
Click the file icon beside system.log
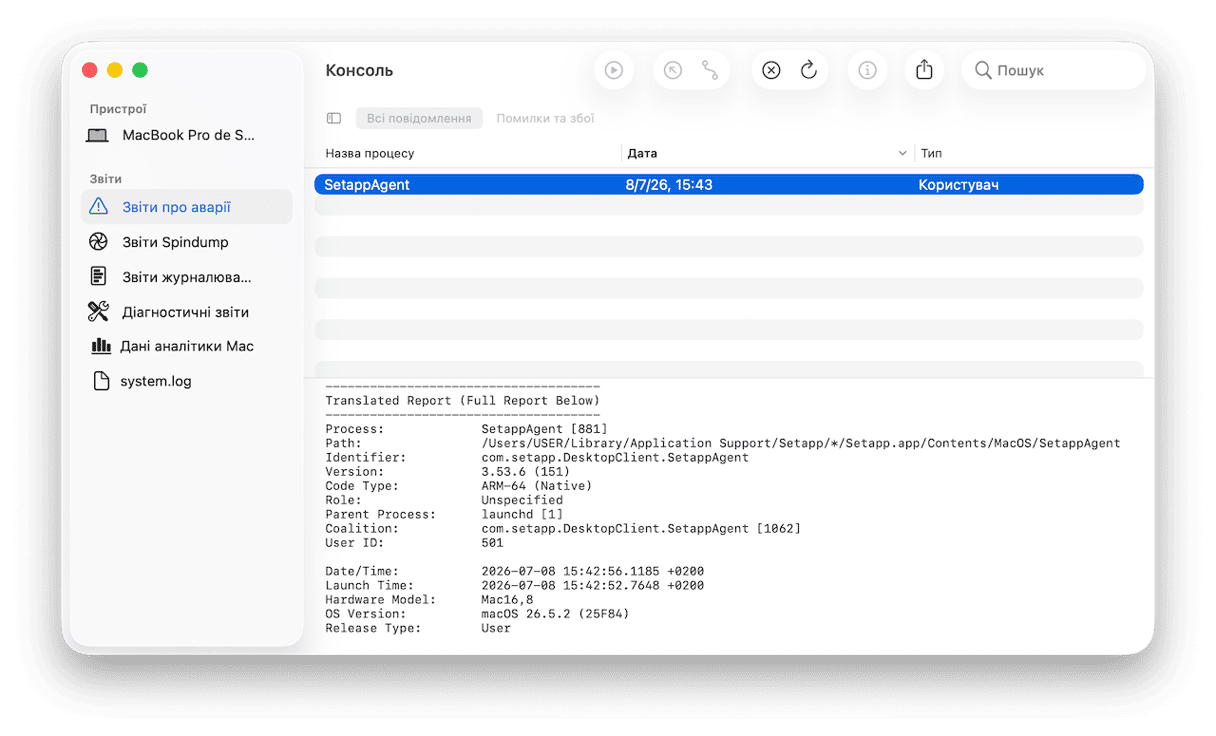pos(100,381)
